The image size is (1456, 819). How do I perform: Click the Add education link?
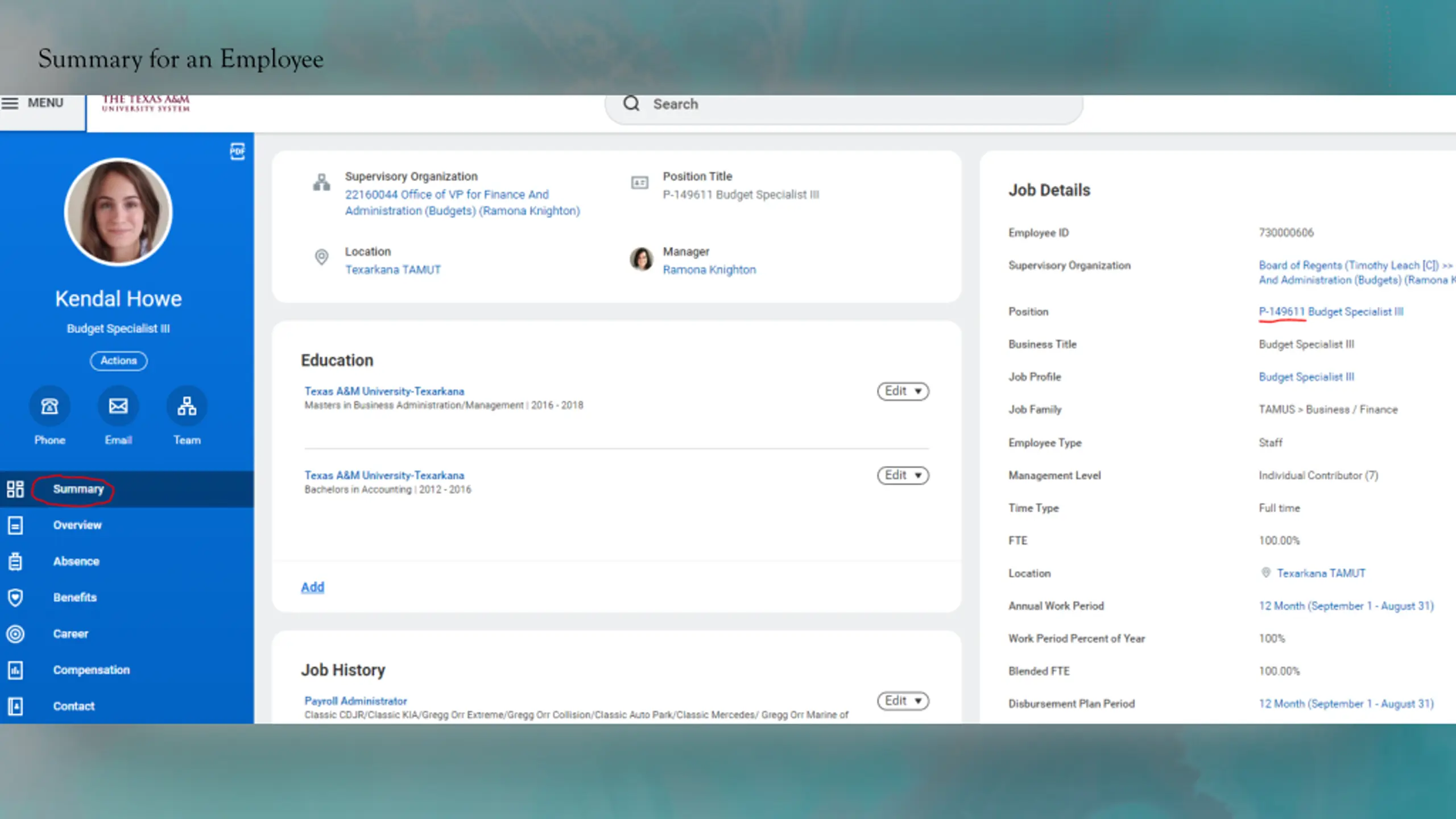(312, 587)
